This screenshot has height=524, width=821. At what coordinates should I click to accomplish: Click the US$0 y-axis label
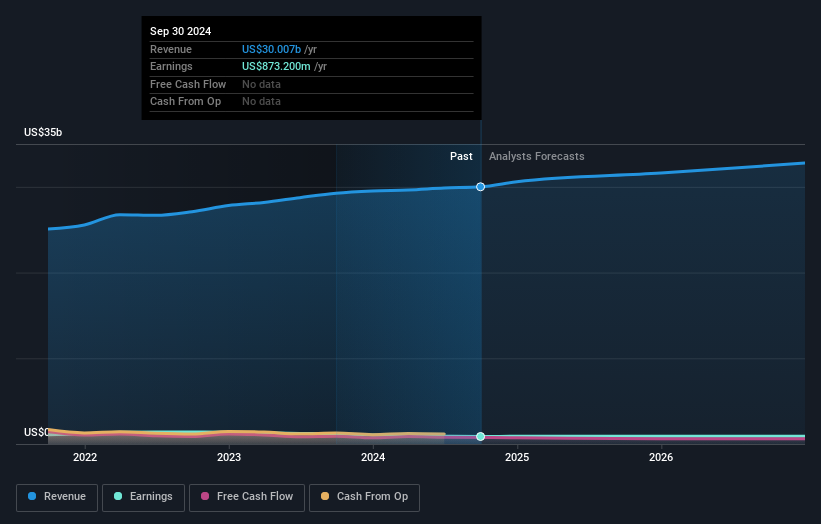[x=36, y=432]
